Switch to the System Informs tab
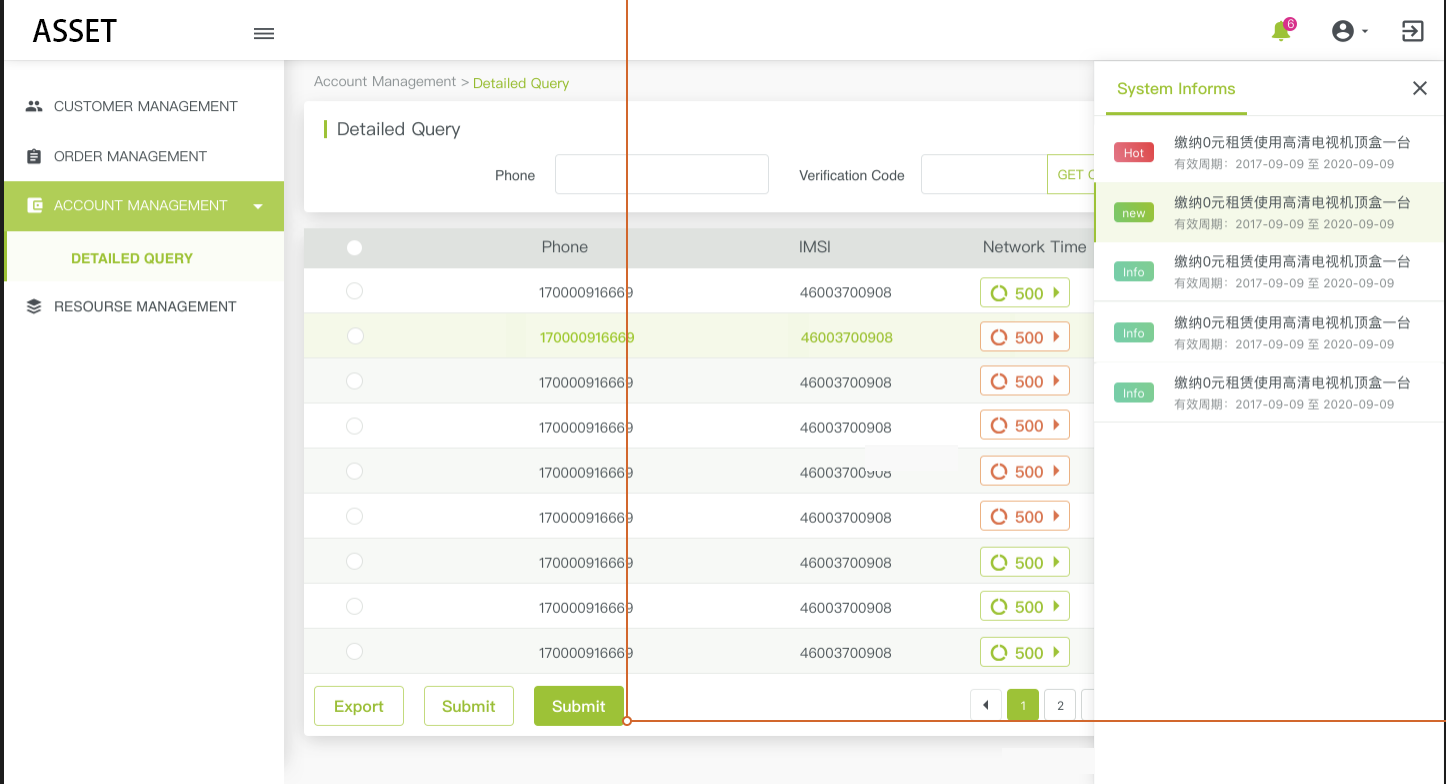Viewport: 1446px width, 784px height. (x=1176, y=89)
